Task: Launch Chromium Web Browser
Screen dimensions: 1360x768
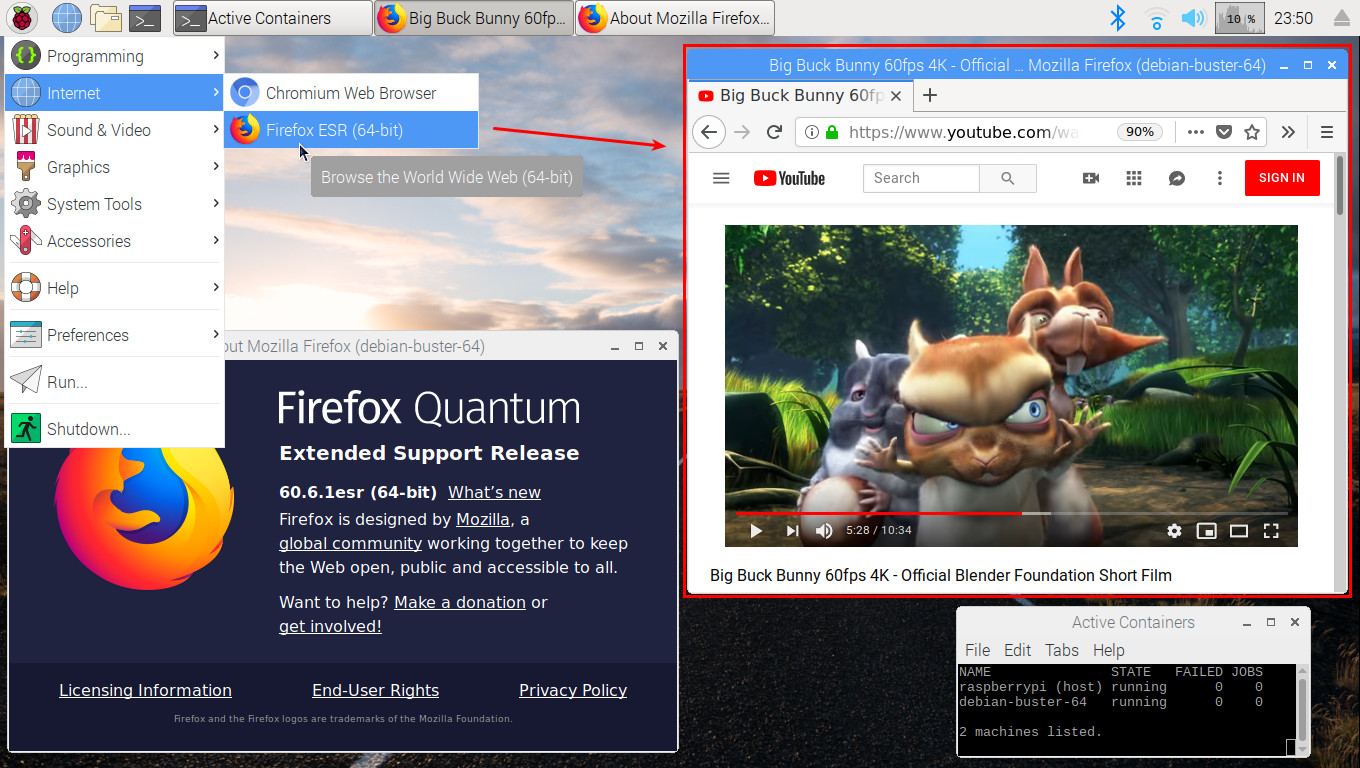Action: tap(351, 93)
